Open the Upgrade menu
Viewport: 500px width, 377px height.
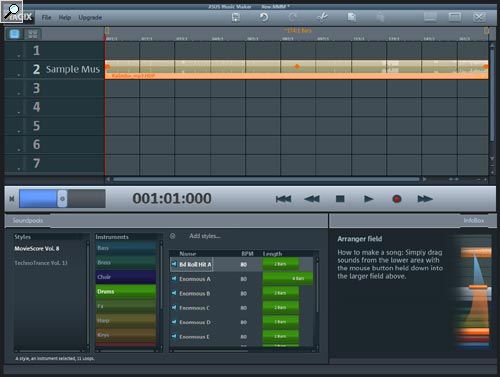pyautogui.click(x=90, y=18)
